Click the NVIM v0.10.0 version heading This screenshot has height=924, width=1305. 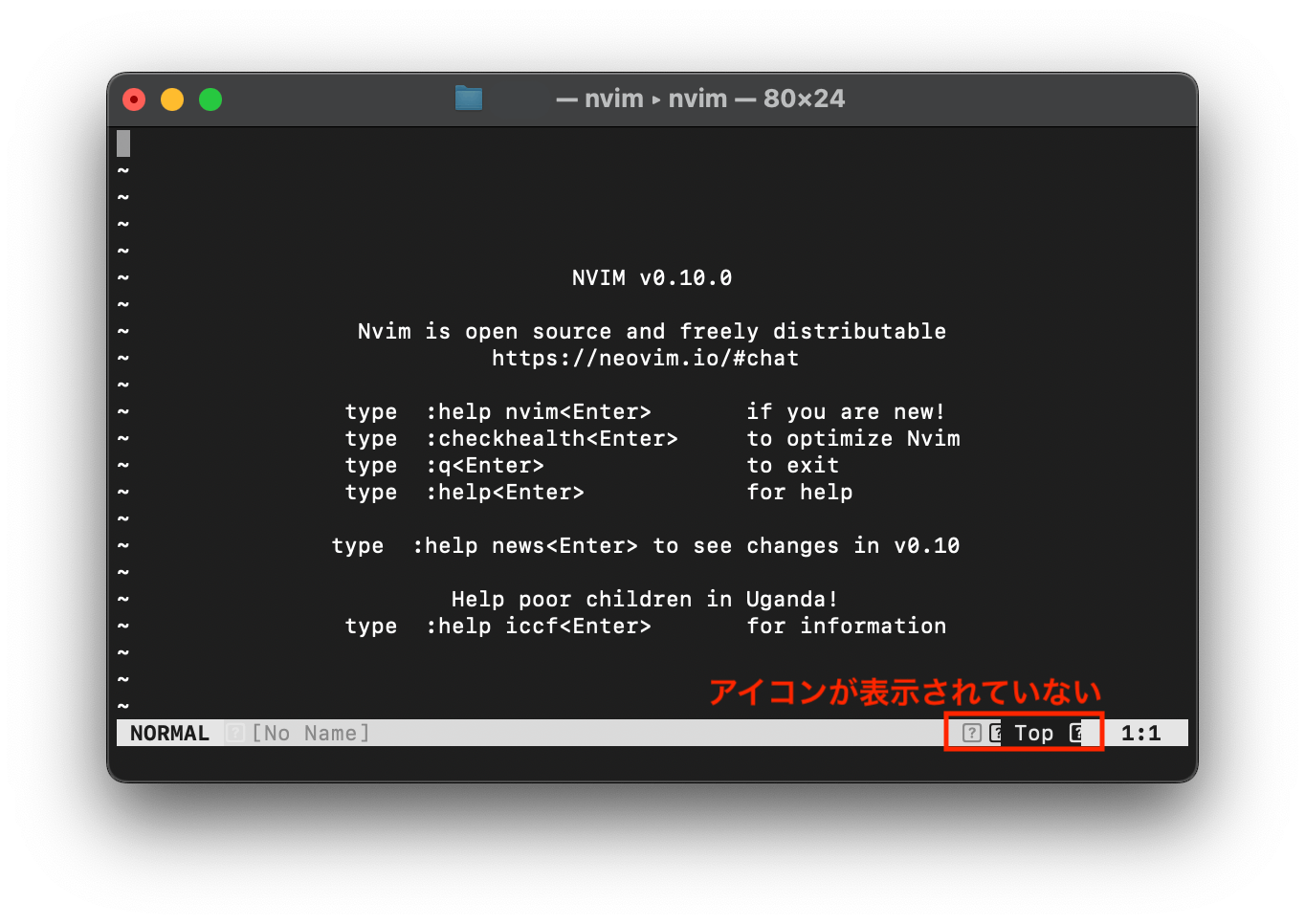(652, 277)
